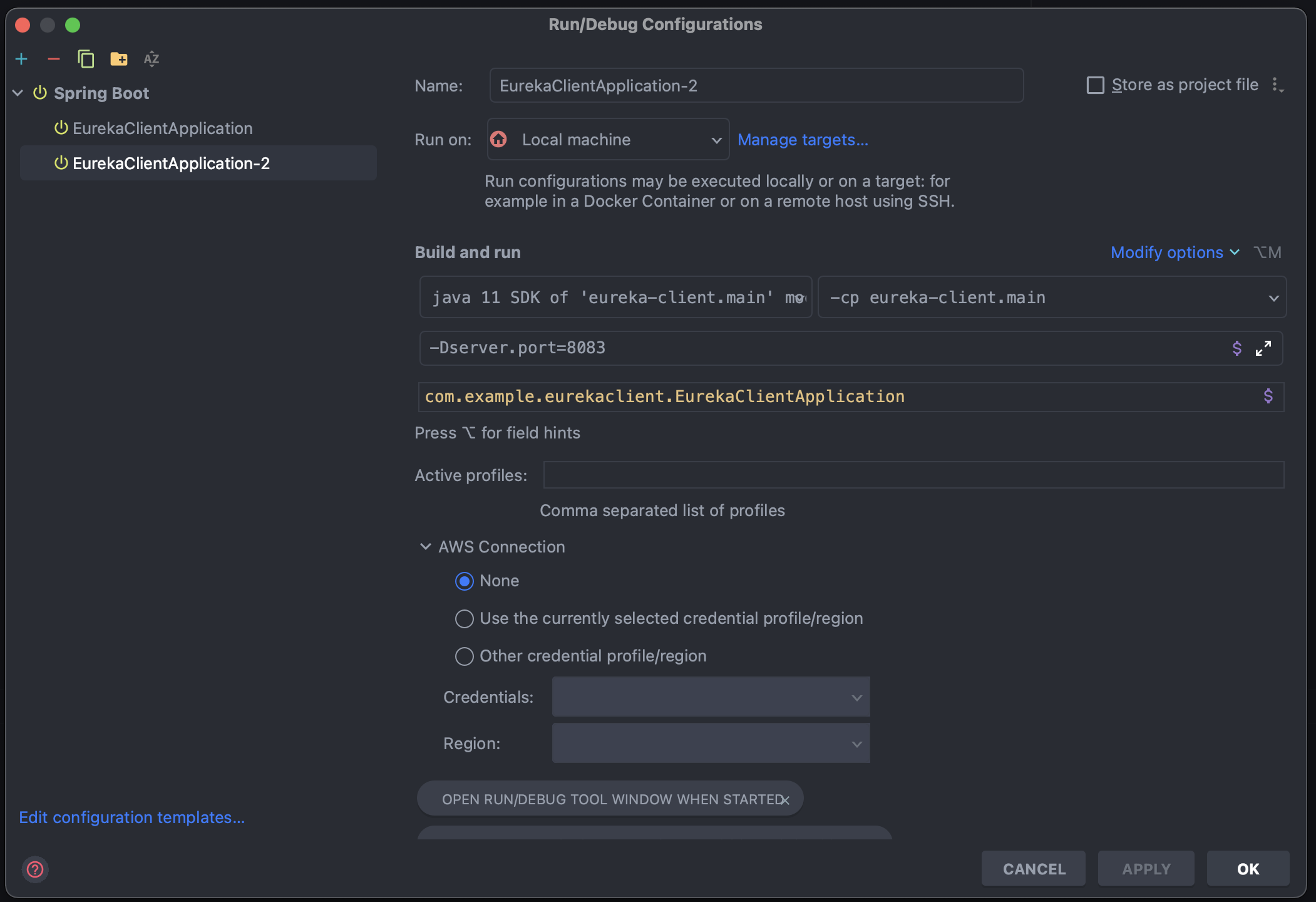Click the dollar macro icon in main class field
1316x902 pixels.
(1268, 397)
